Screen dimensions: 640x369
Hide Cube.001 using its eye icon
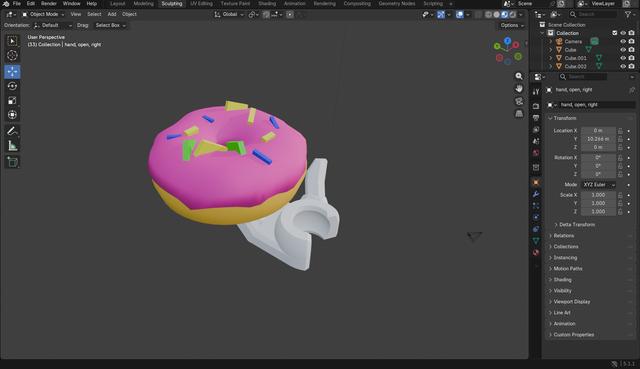623,58
